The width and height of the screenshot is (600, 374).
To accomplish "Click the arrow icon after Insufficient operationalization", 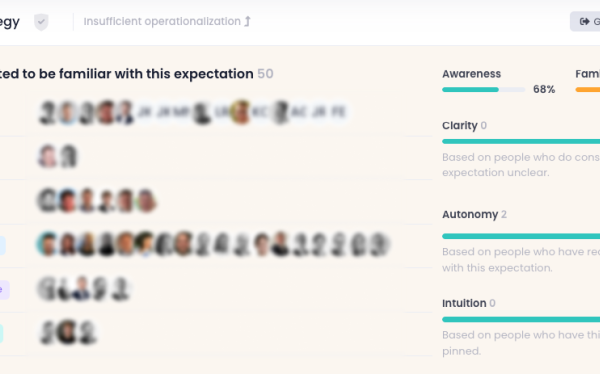I will [248, 21].
